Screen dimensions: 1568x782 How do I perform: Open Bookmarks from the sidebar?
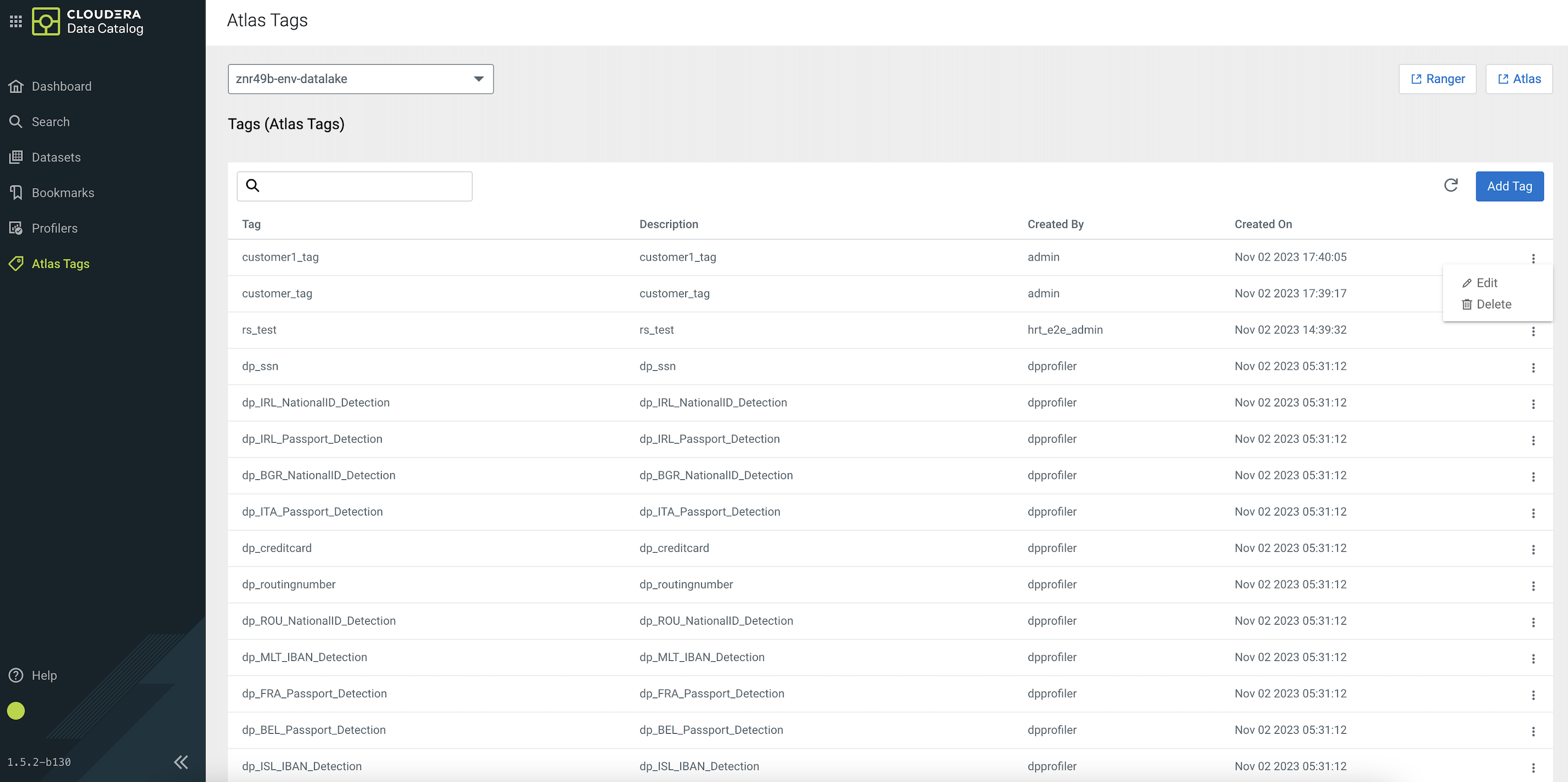(62, 192)
